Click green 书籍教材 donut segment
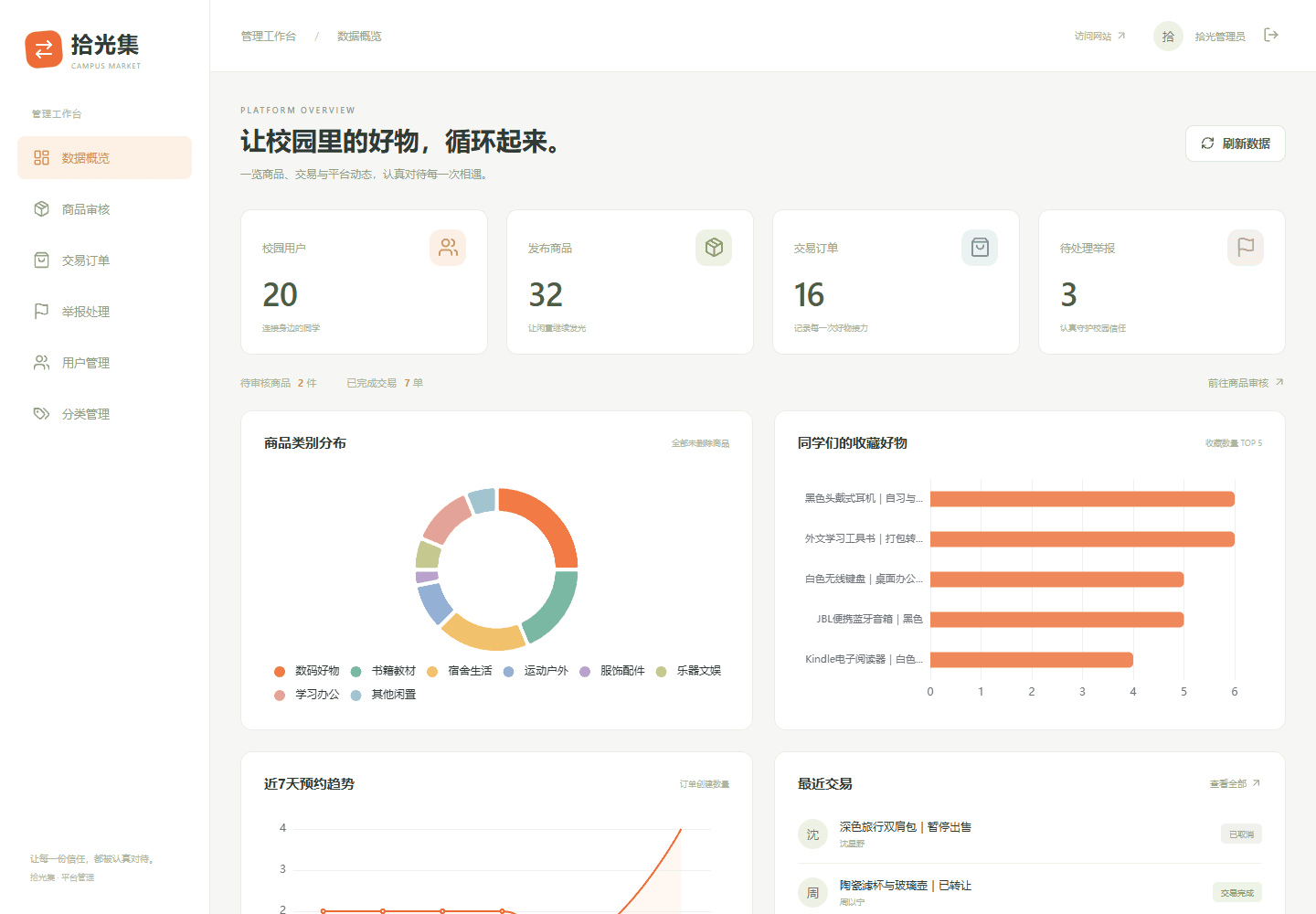The height and width of the screenshot is (914, 1316). (555, 607)
